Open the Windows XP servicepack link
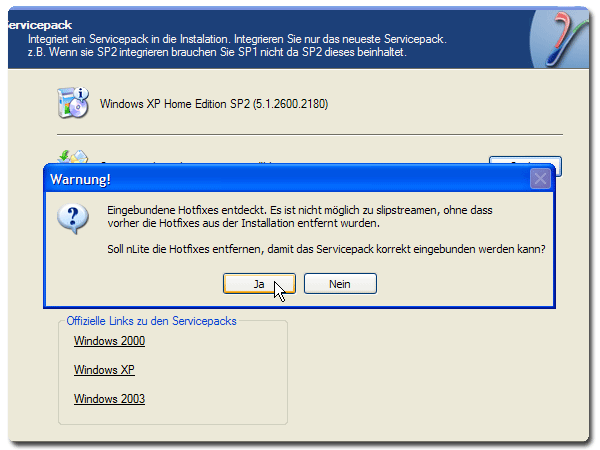Screen dimensions: 600x450 pos(104,370)
